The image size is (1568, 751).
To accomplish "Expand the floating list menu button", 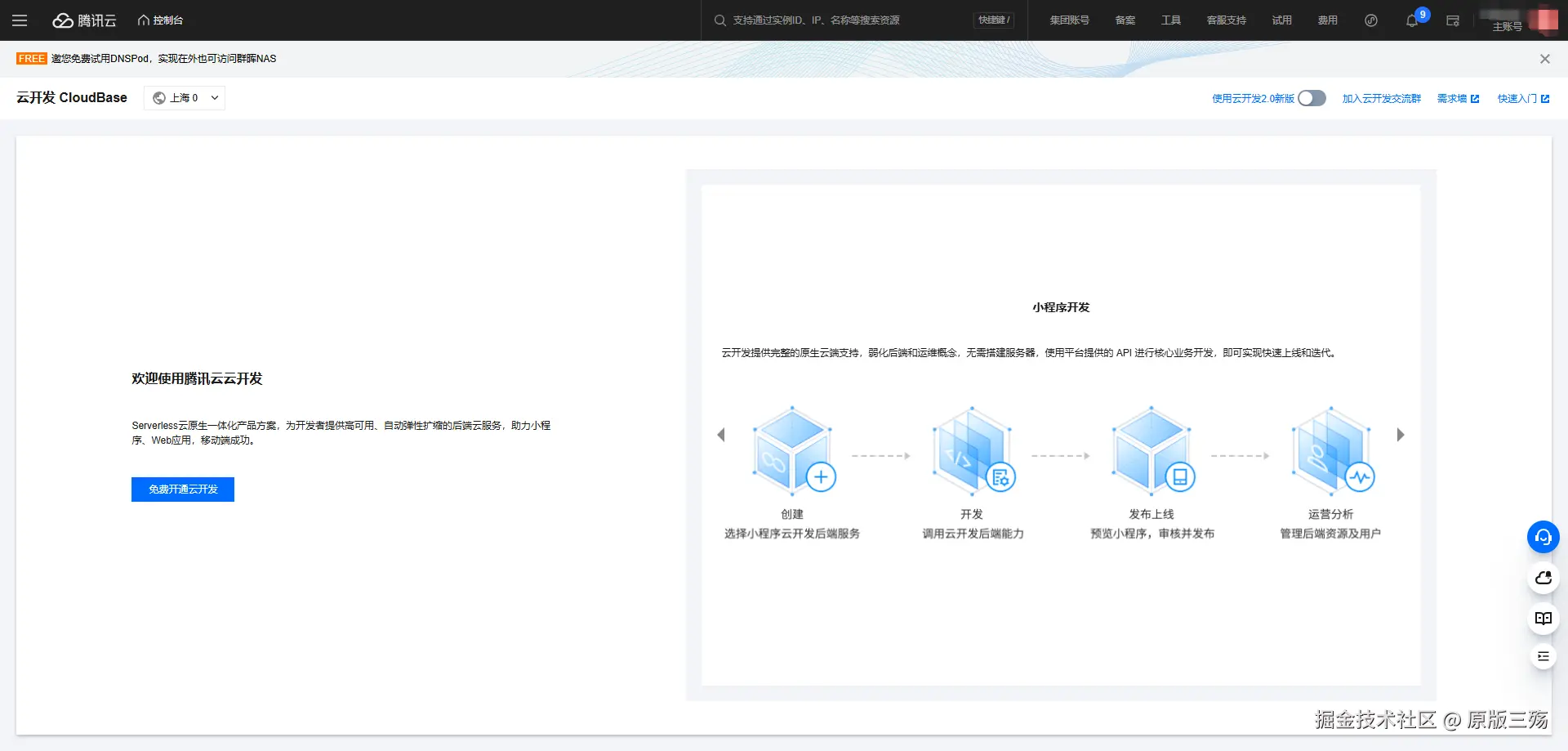I will 1543,656.
